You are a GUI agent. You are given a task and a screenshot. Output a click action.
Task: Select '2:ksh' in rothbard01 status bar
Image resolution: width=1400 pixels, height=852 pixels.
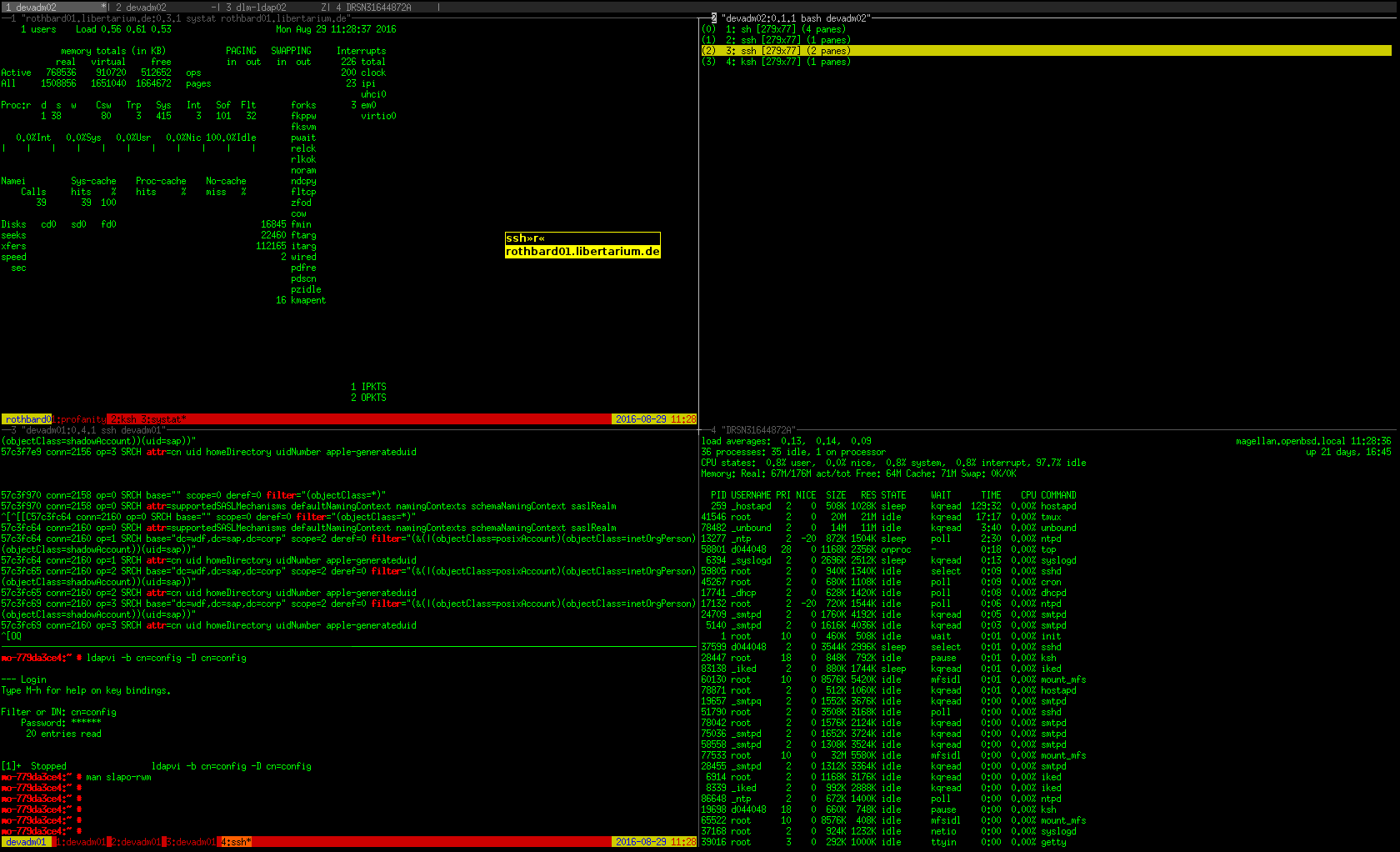click(x=125, y=419)
